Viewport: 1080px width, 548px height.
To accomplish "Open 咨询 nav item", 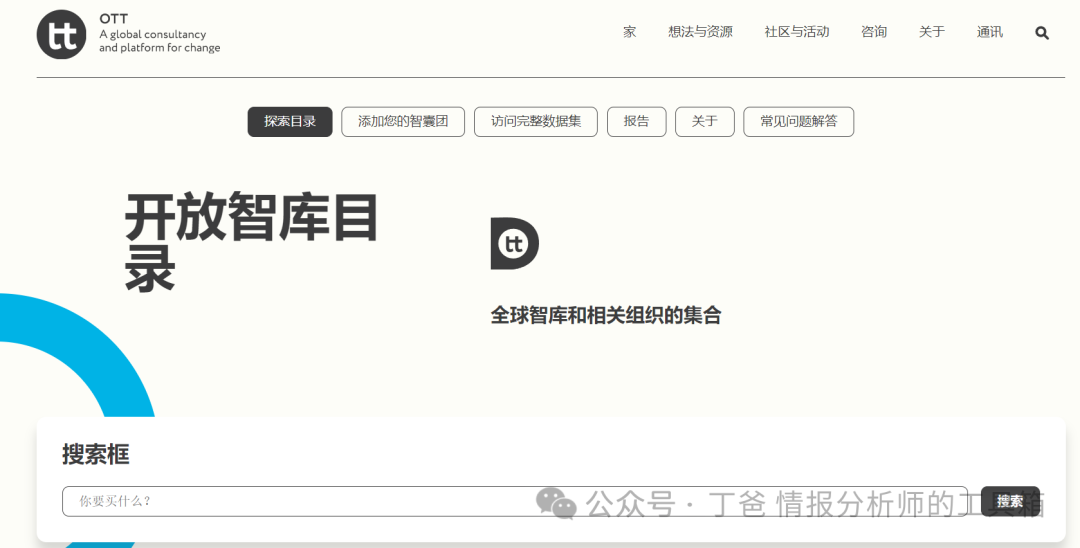I will tap(874, 32).
